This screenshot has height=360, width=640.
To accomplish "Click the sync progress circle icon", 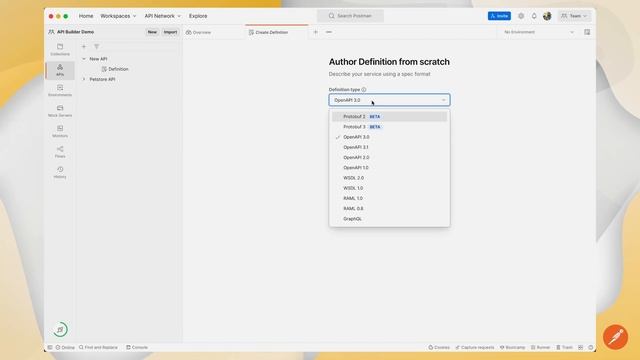I will (60, 329).
